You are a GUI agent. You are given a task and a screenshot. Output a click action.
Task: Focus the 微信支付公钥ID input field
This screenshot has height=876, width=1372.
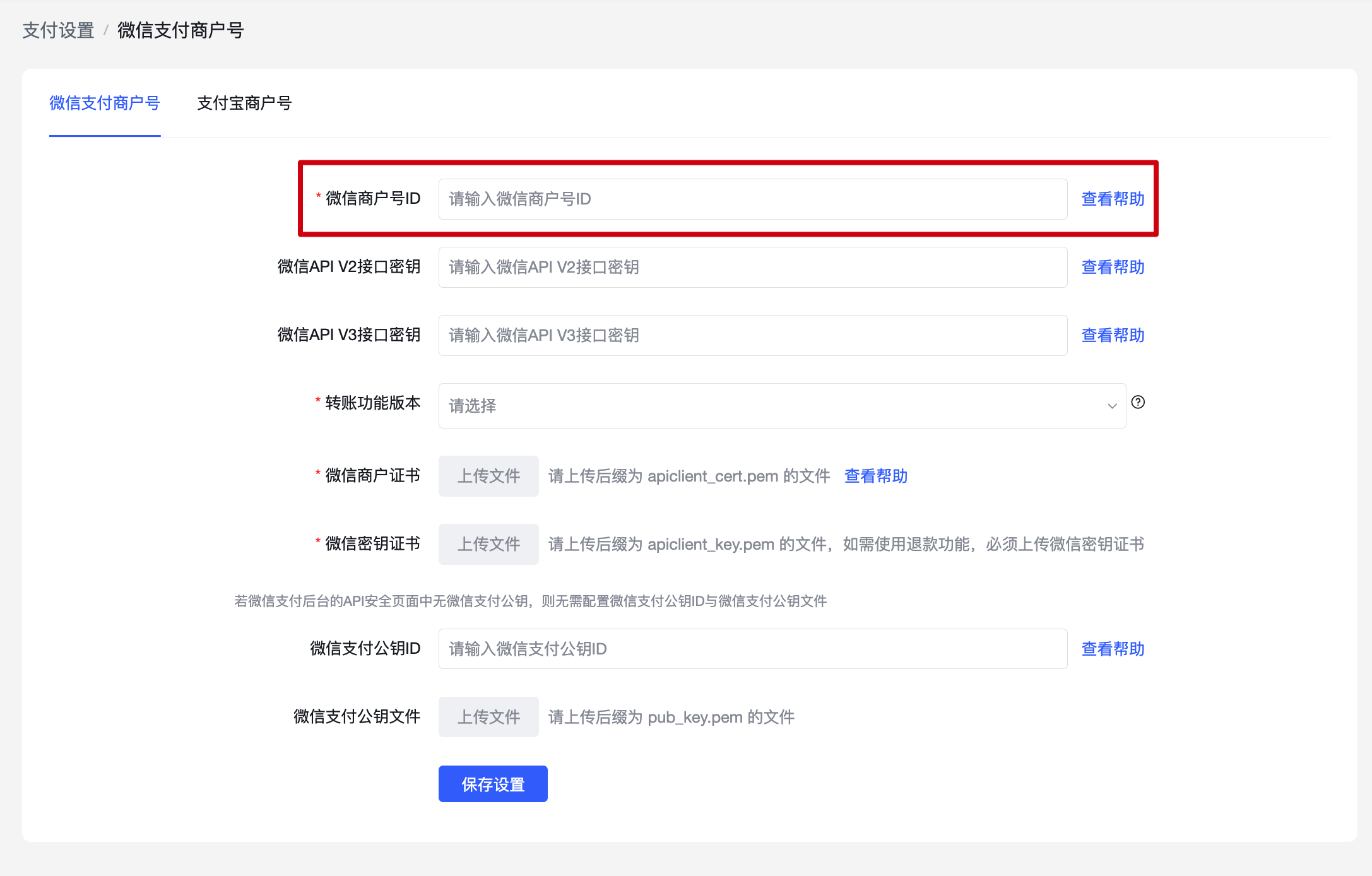(753, 649)
